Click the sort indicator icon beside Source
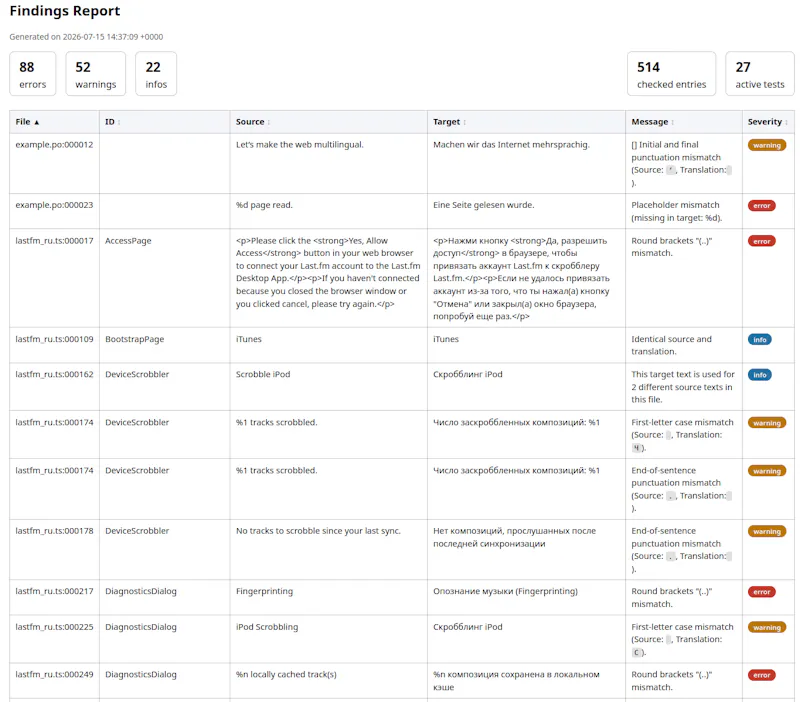 click(269, 122)
